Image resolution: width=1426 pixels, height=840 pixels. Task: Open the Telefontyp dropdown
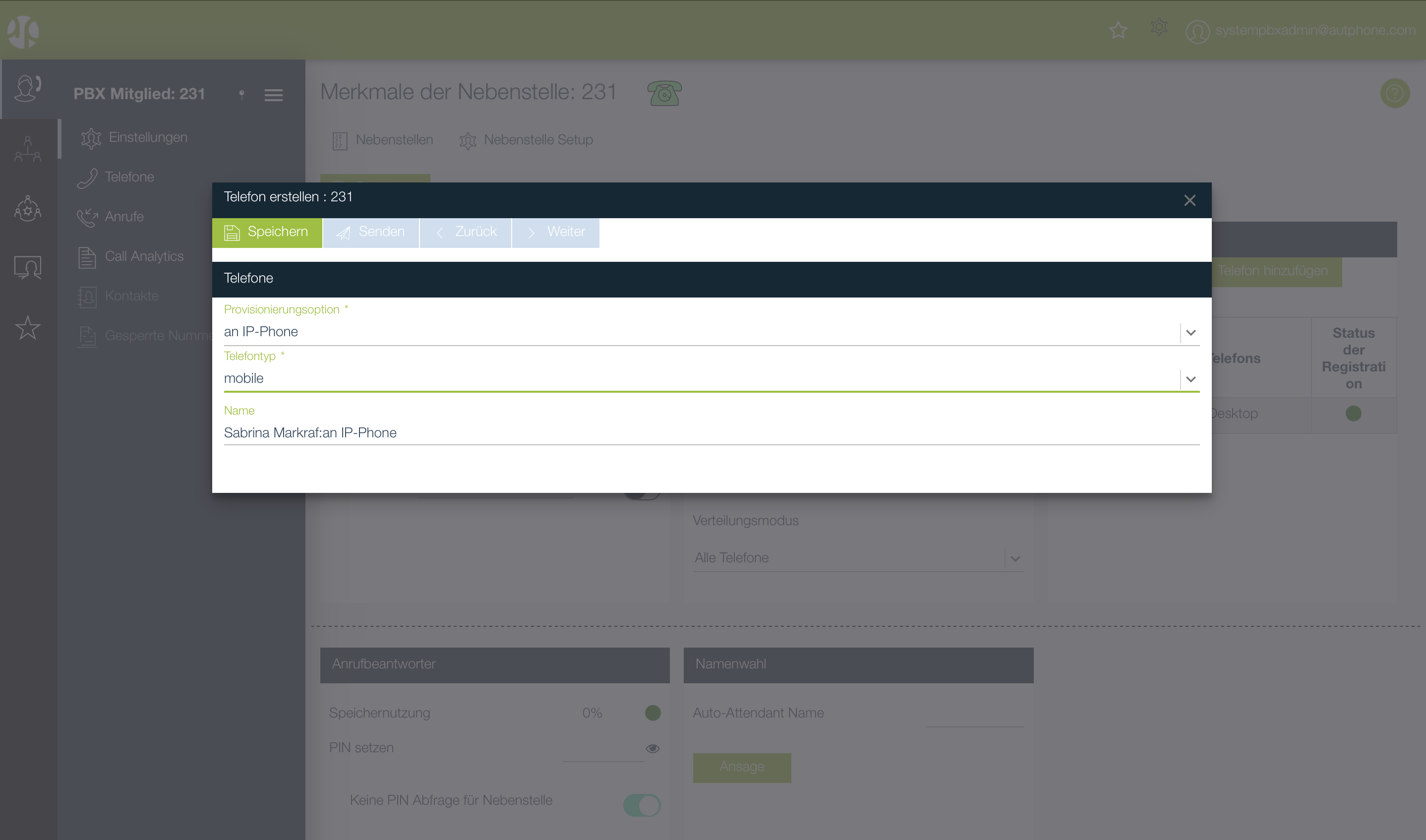coord(1190,379)
